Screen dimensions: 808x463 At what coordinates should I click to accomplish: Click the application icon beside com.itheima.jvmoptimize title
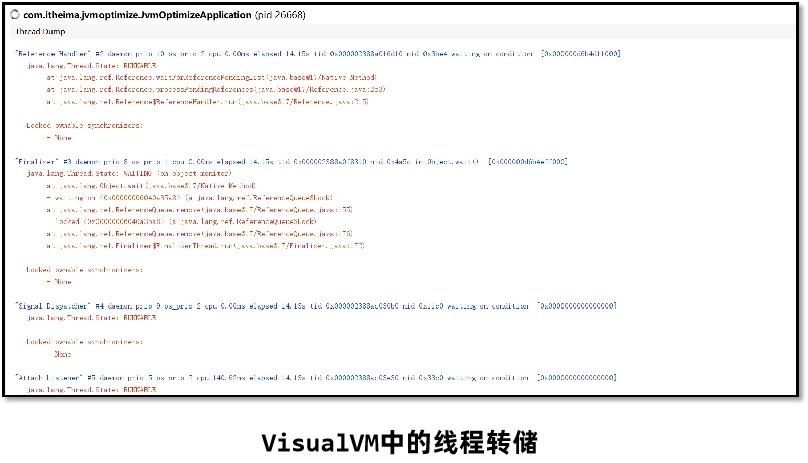point(15,14)
